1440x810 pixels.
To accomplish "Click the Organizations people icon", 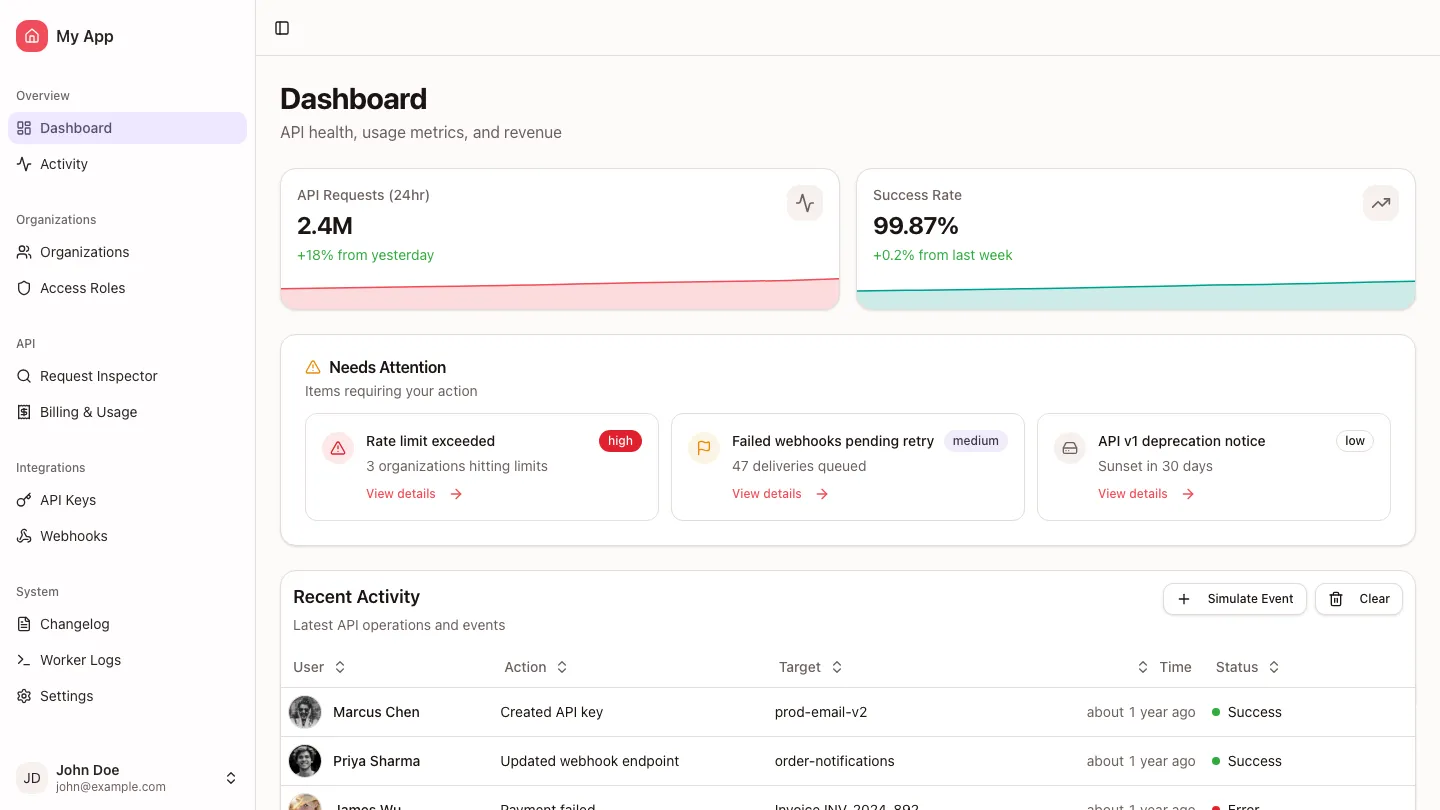I will coord(24,252).
